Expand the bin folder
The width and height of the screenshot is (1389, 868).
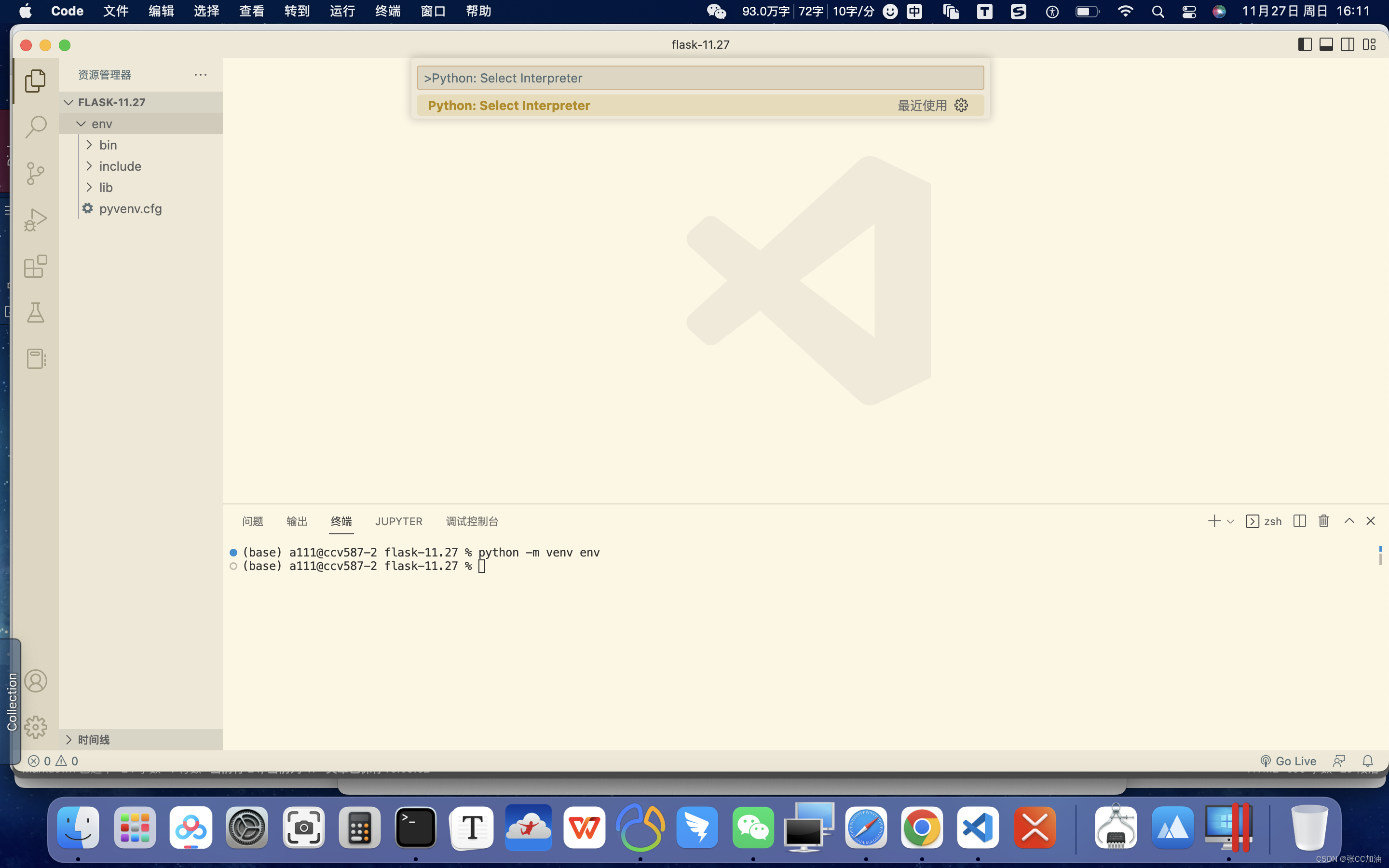141,145
